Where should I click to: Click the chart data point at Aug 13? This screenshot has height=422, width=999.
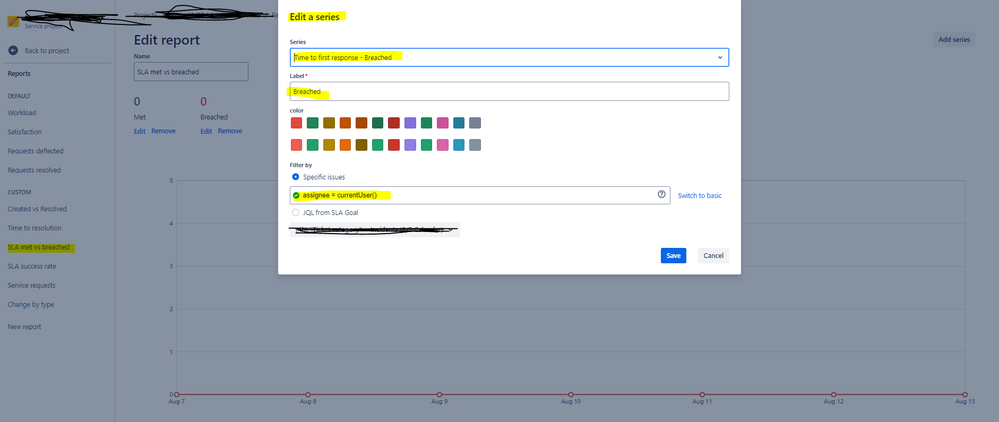pos(965,395)
